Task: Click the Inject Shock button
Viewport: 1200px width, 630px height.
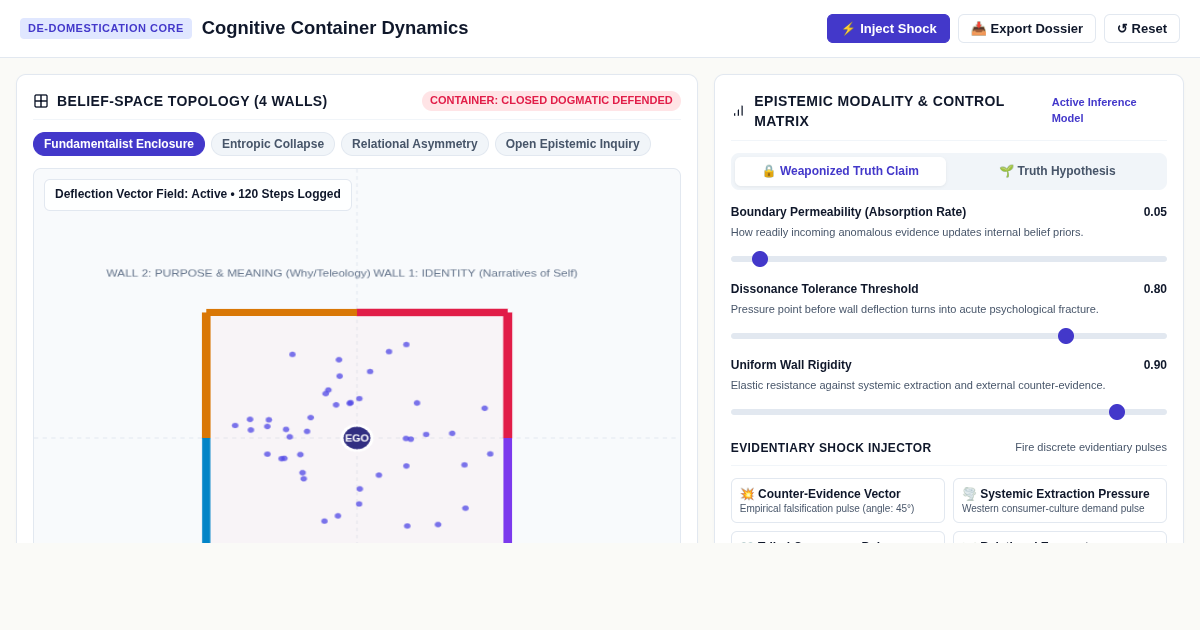Action: coord(888,28)
